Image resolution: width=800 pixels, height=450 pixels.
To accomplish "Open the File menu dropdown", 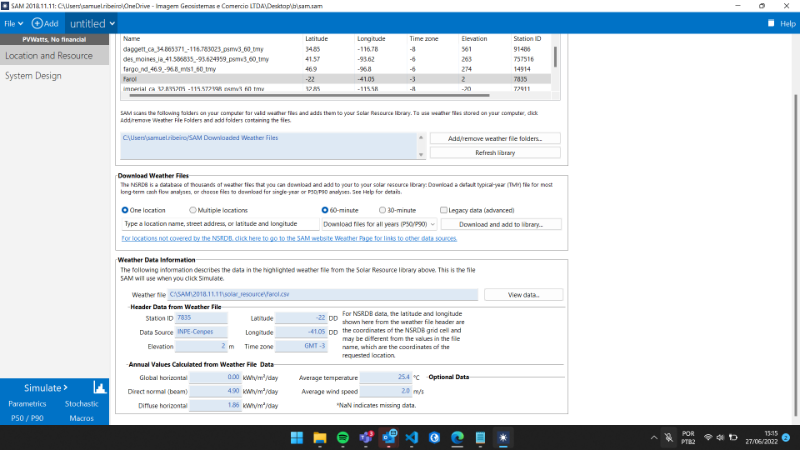I will click(15, 22).
